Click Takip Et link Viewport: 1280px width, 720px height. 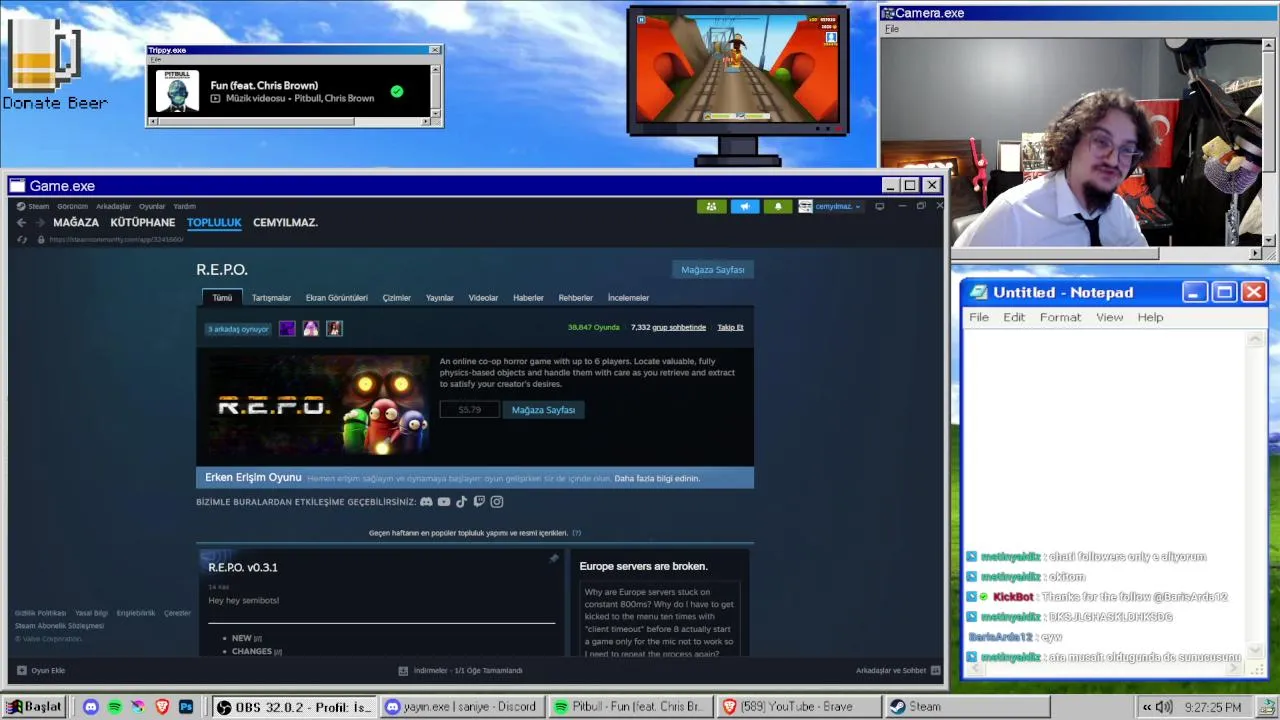pos(730,327)
